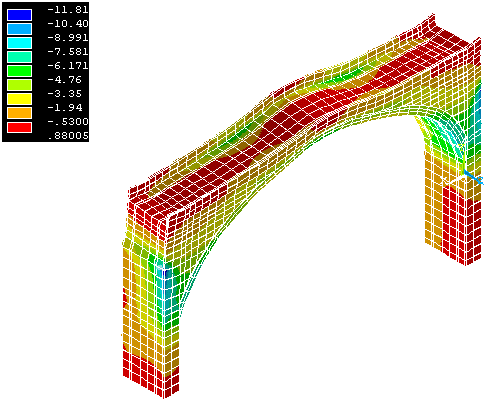Click the yellow legend color swatch
The width and height of the screenshot is (494, 417).
click(19, 99)
